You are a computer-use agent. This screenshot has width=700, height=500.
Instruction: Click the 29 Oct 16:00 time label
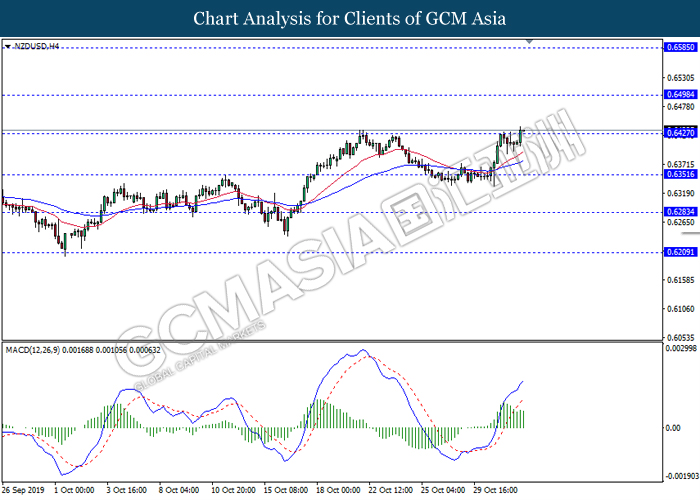496,490
